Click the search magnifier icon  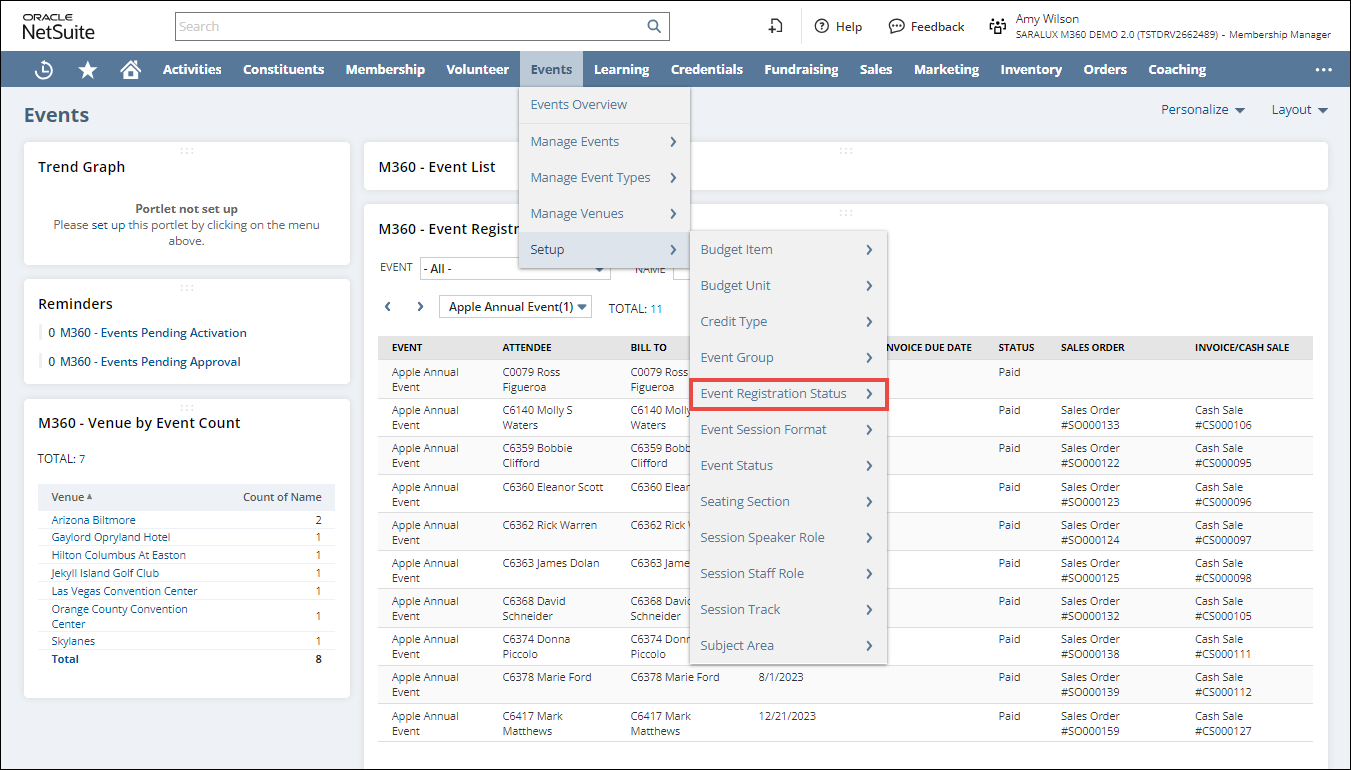click(x=654, y=27)
